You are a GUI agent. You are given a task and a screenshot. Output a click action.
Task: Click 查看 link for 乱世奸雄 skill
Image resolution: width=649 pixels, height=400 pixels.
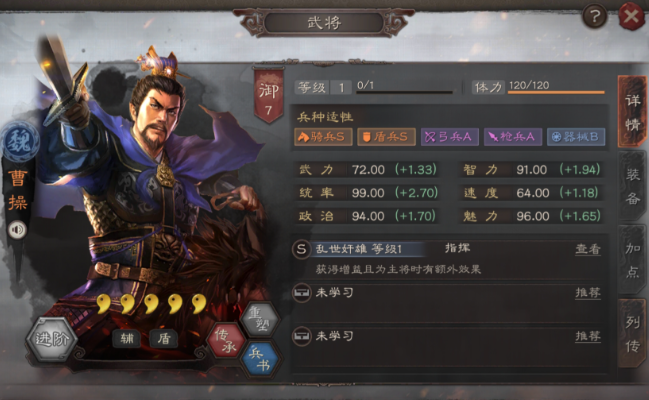pos(588,249)
